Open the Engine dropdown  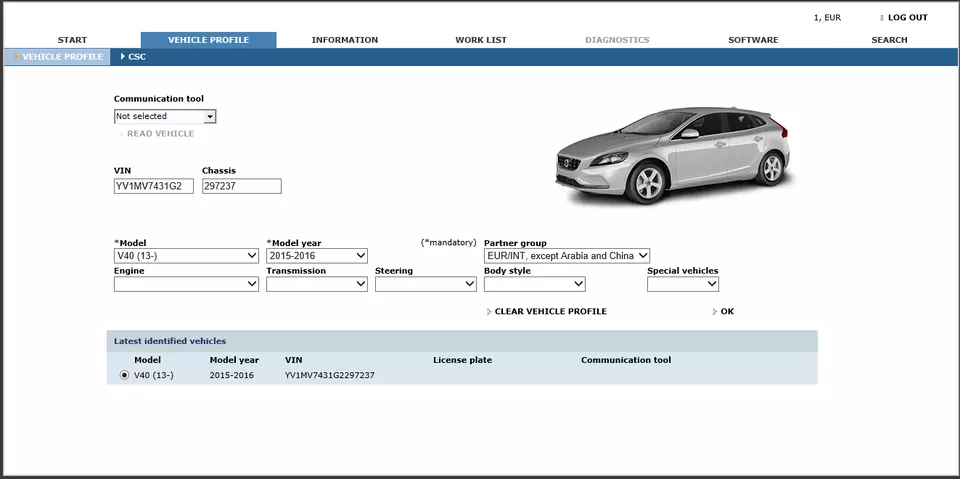(186, 284)
